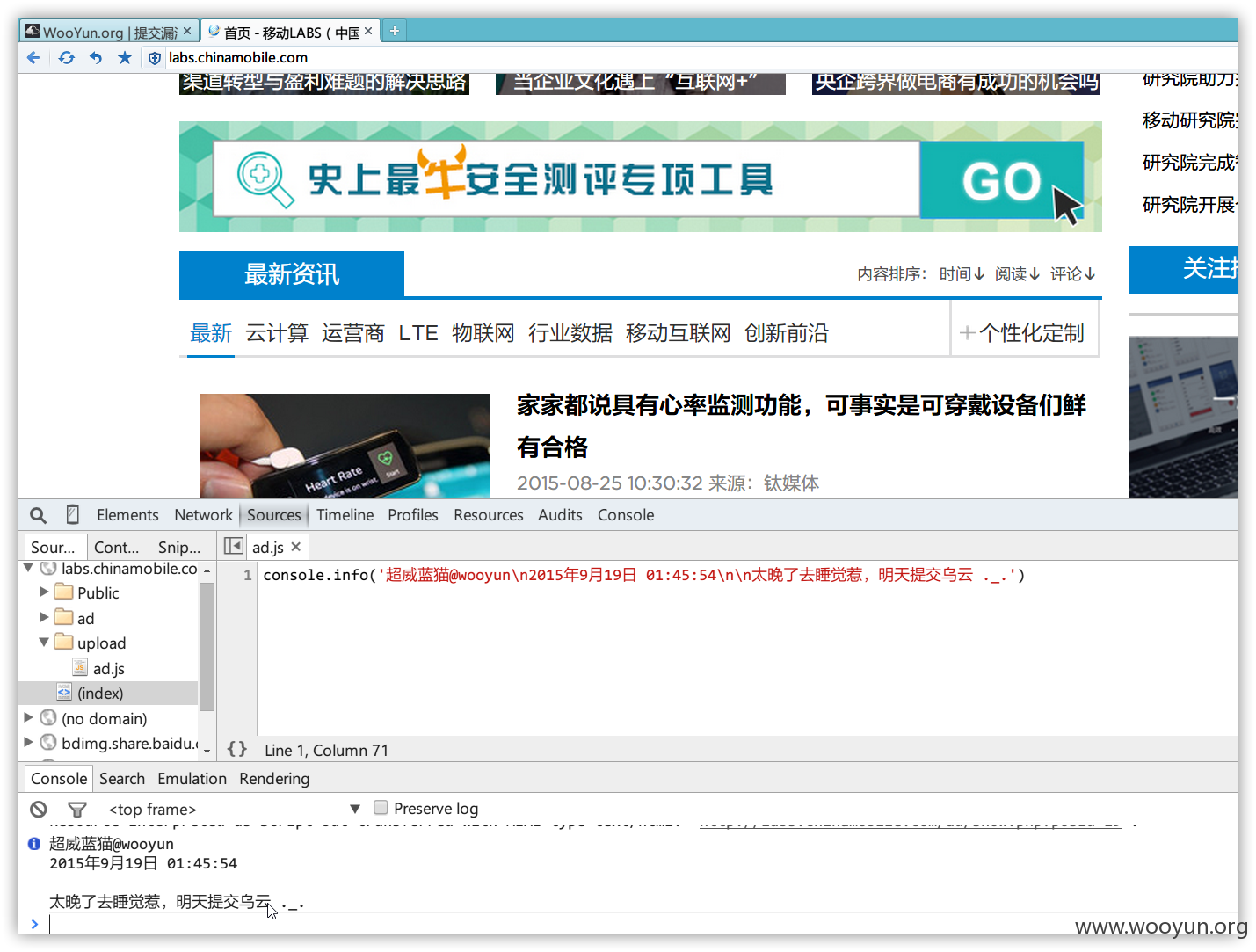Expand the (no domain) node

tap(29, 717)
